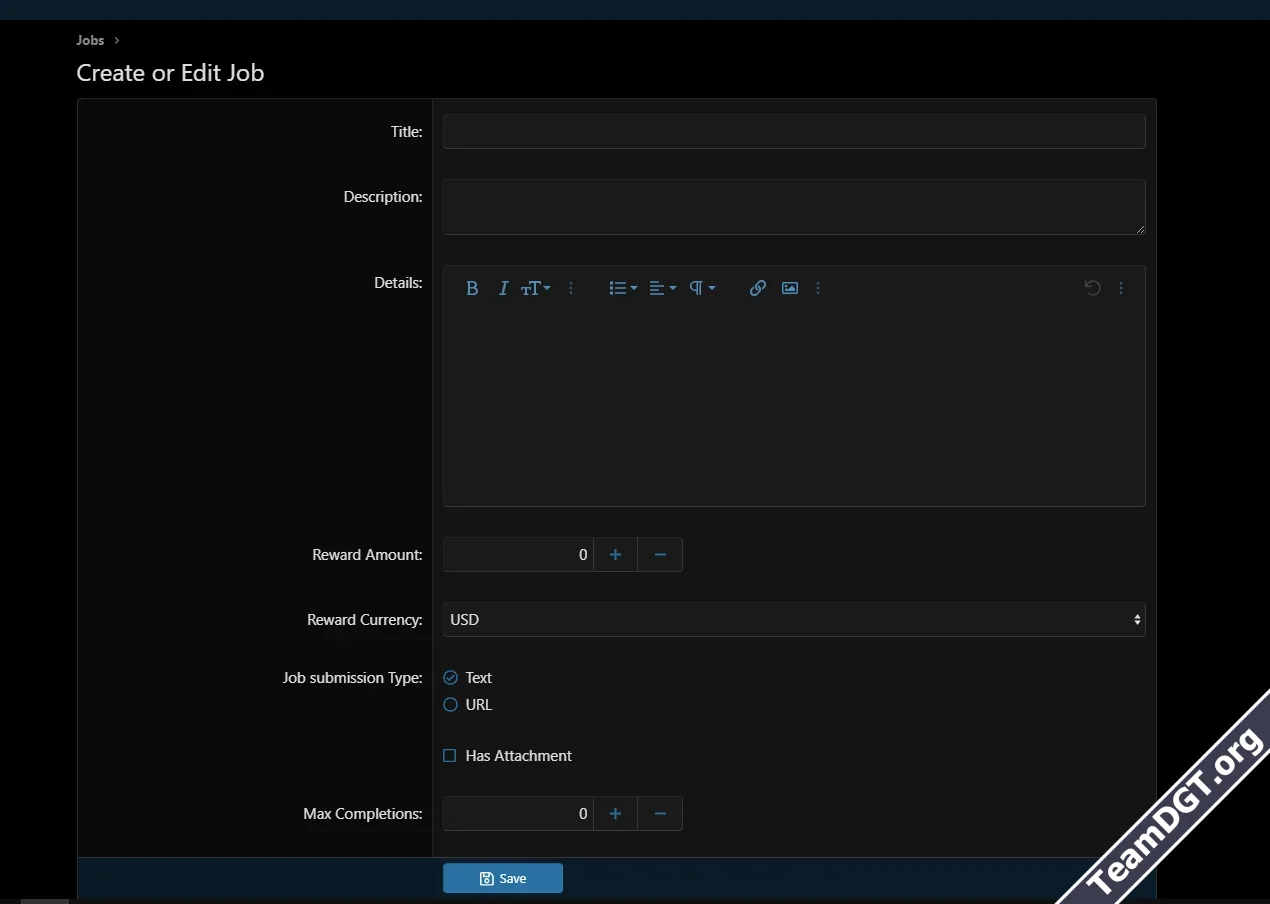This screenshot has height=904, width=1270.
Task: Insert a link in Details editor
Action: 758,288
